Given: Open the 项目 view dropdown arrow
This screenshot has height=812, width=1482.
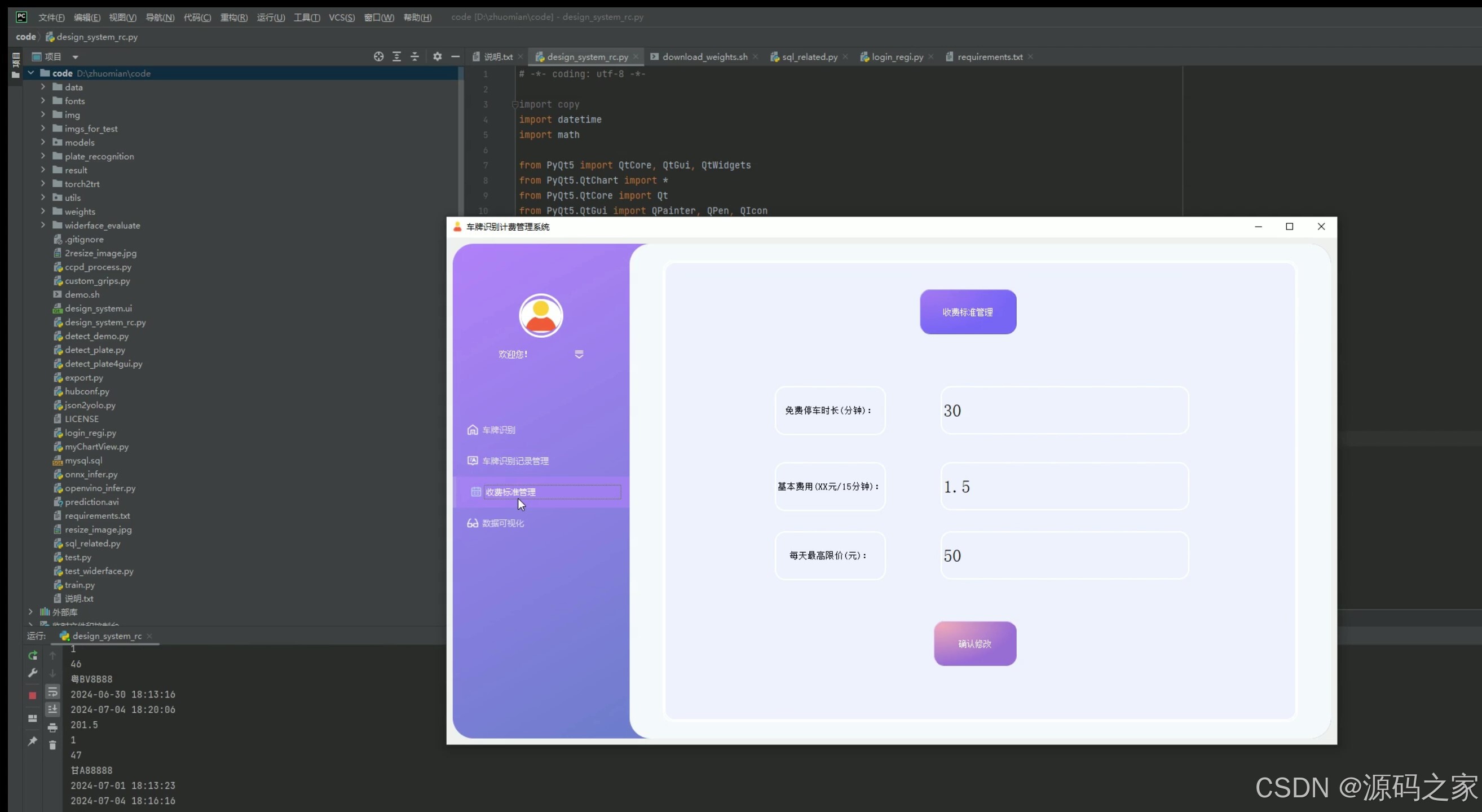Looking at the screenshot, I should click(x=75, y=57).
